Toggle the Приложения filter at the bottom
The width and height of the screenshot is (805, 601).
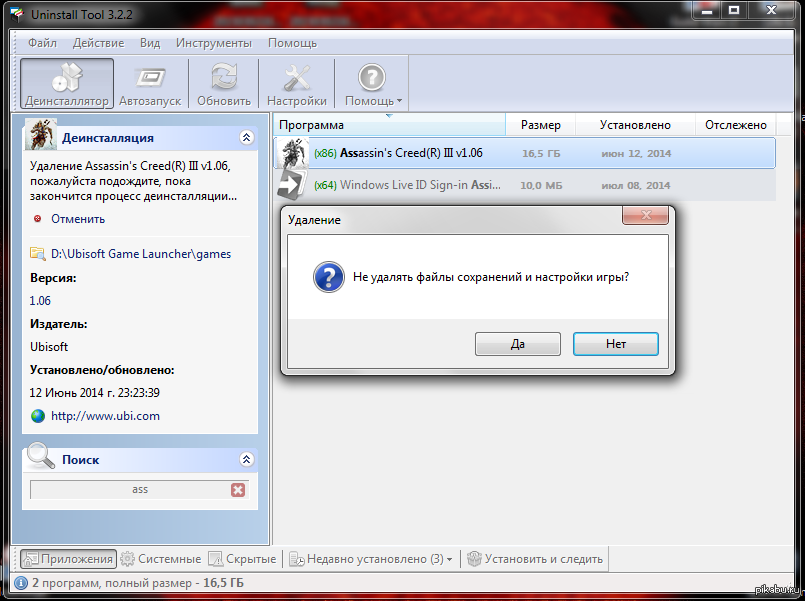coord(68,558)
